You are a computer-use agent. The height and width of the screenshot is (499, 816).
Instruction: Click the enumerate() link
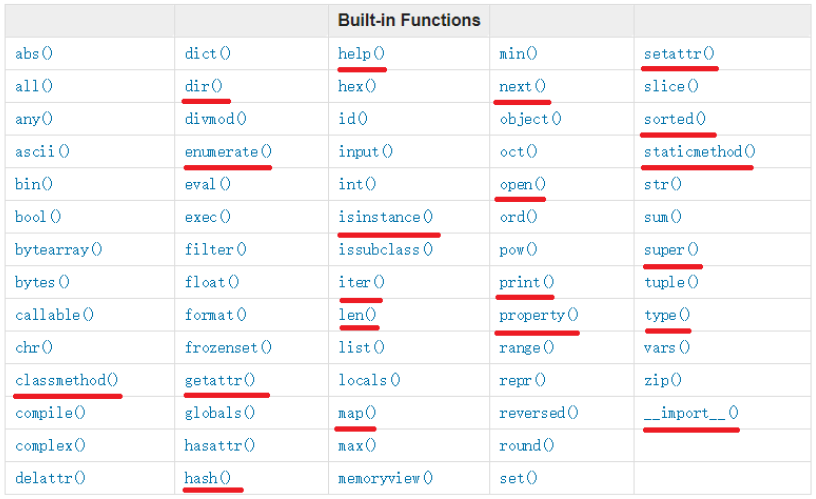[x=228, y=152]
